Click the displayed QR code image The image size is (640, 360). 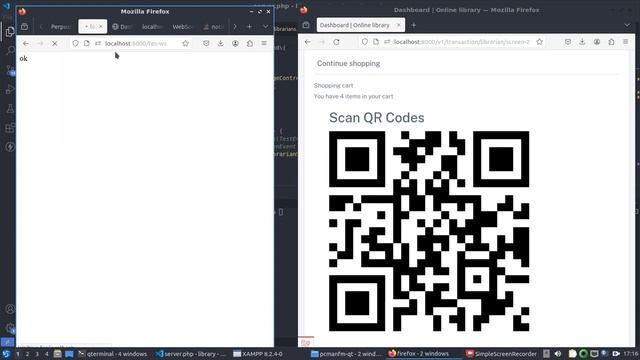429,231
